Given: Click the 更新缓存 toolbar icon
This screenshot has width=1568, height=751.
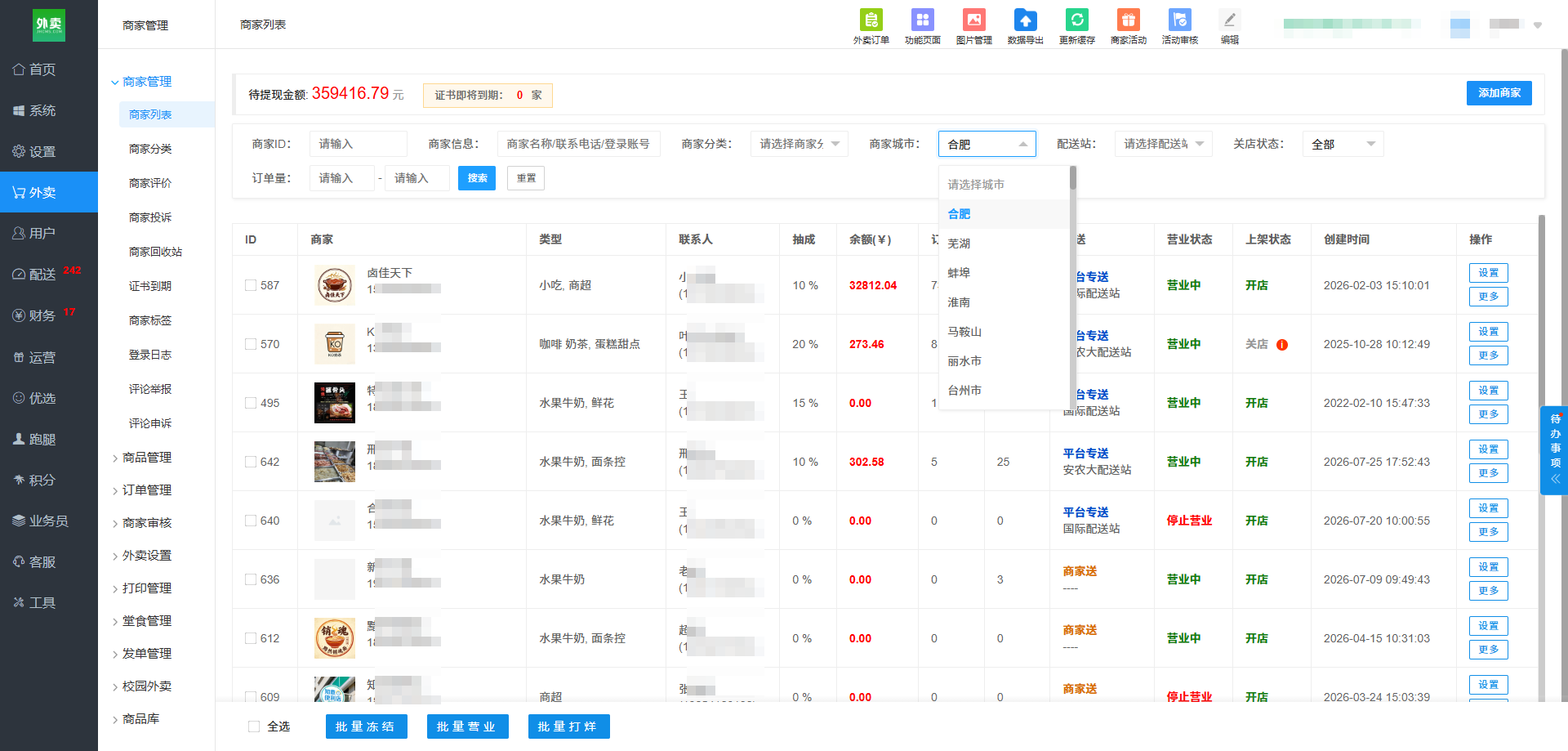Looking at the screenshot, I should (1076, 26).
